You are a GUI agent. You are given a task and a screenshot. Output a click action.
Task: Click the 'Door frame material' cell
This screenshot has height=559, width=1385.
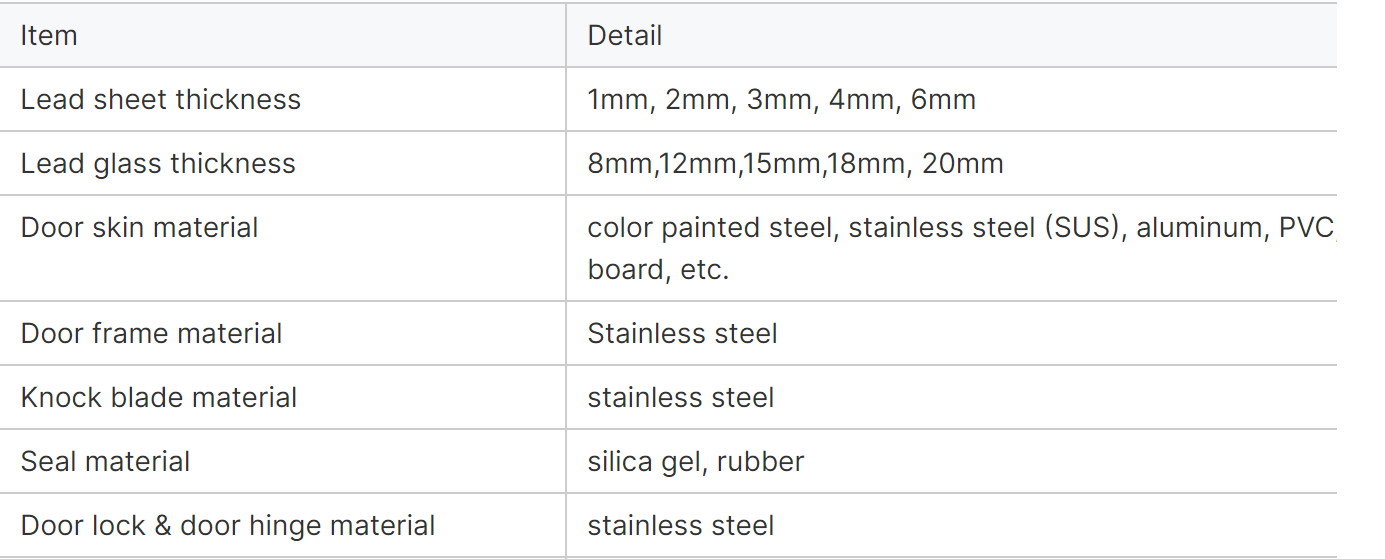click(x=151, y=334)
